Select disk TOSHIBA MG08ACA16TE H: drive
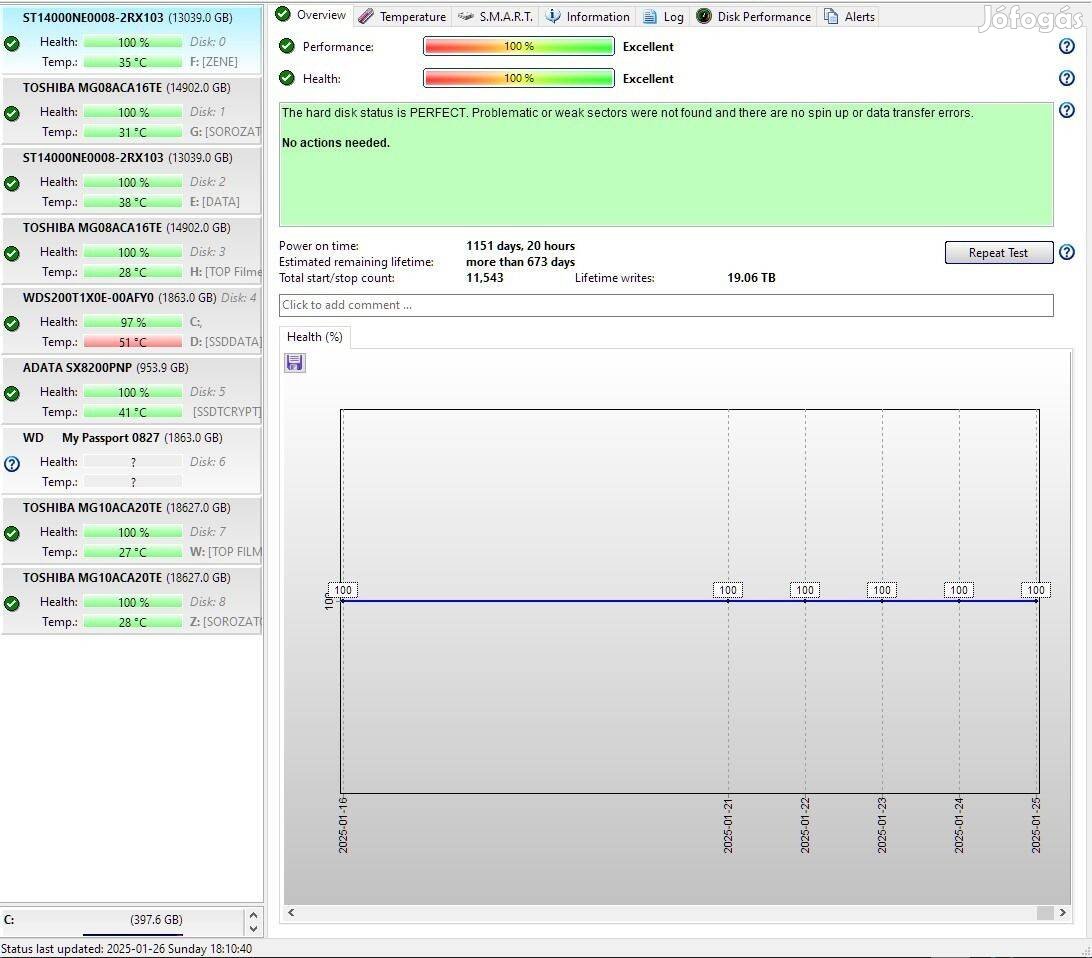 click(x=131, y=250)
